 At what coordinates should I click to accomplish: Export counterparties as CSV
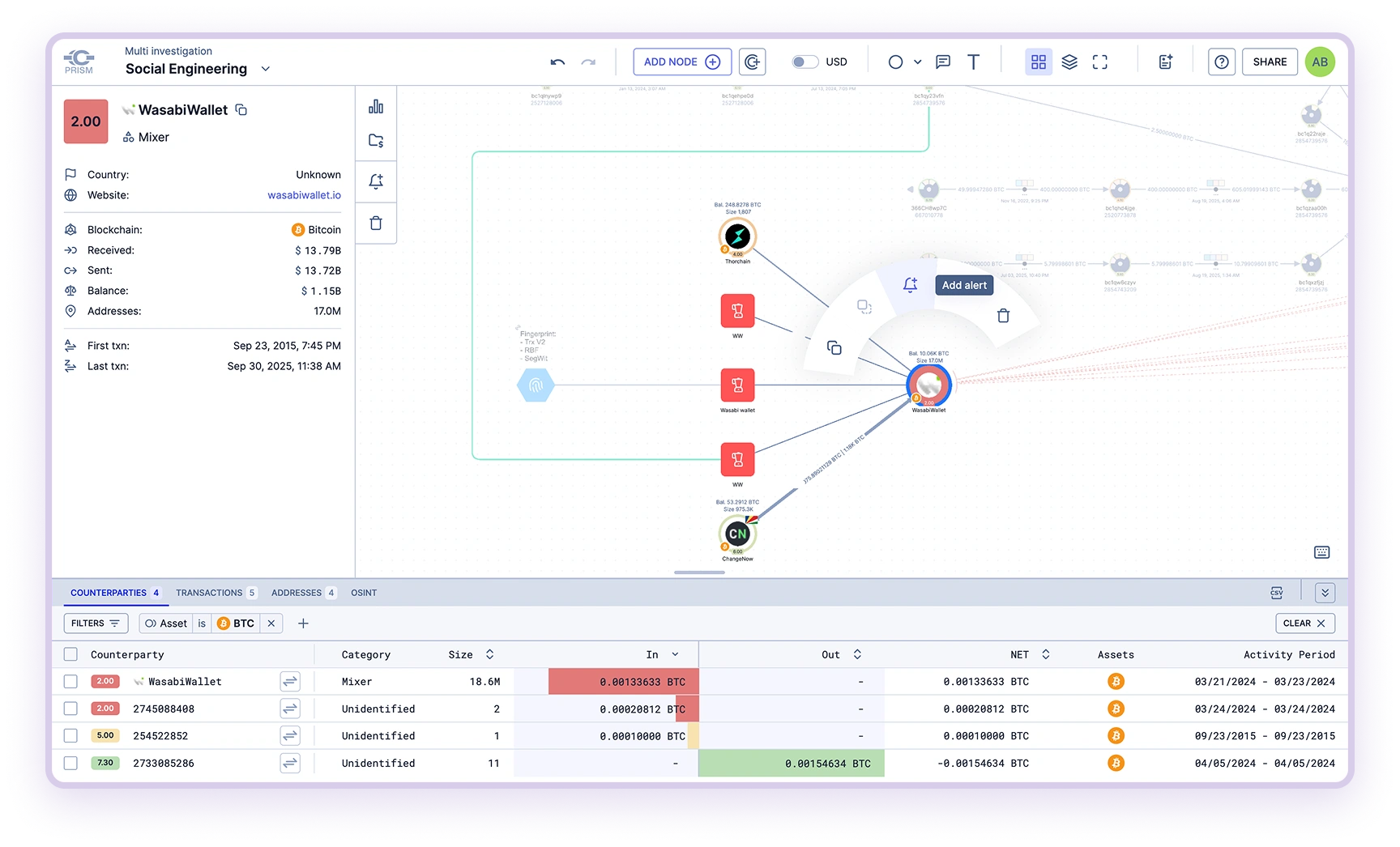coord(1277,593)
